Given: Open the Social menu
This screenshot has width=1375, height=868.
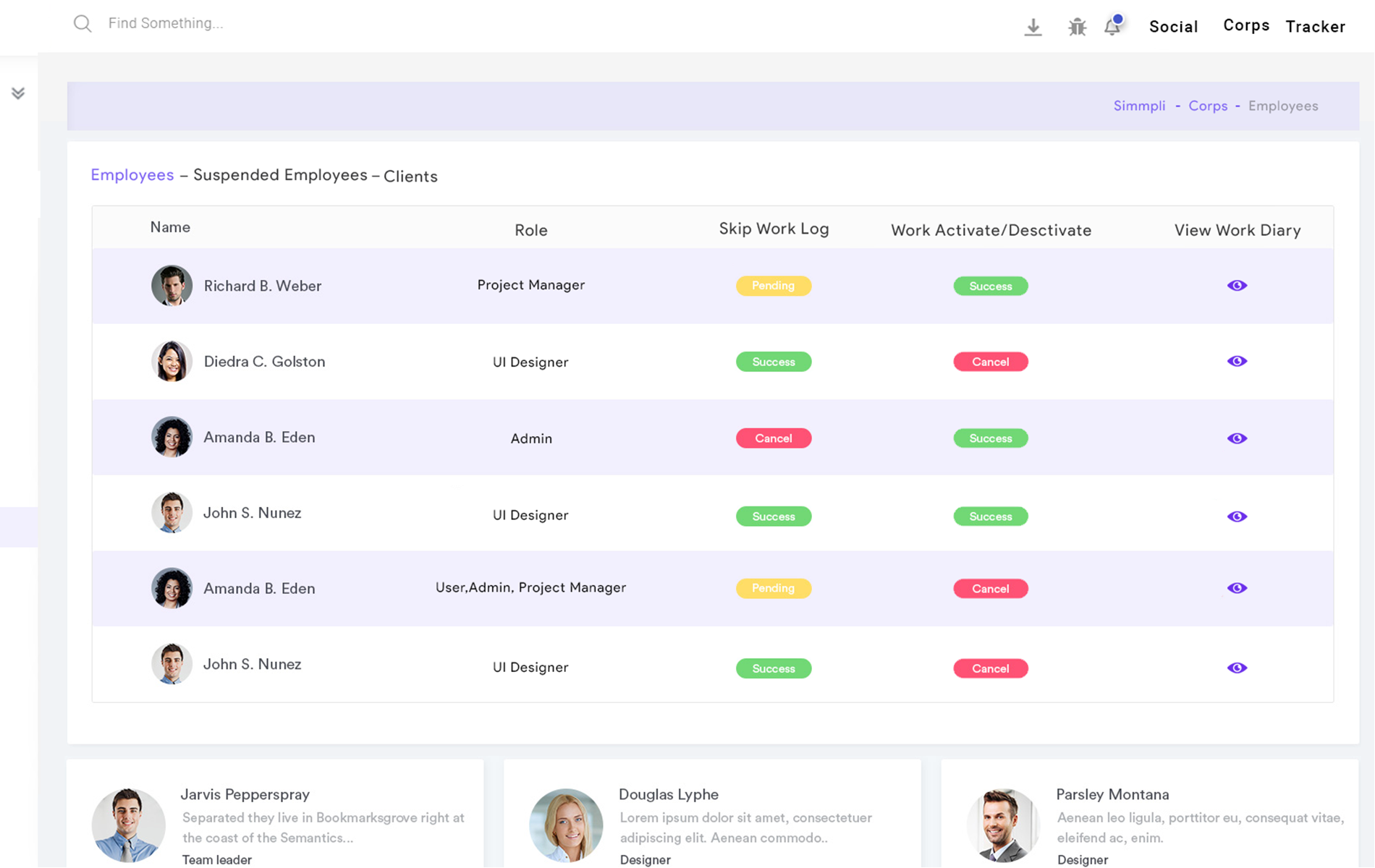Looking at the screenshot, I should tap(1173, 27).
